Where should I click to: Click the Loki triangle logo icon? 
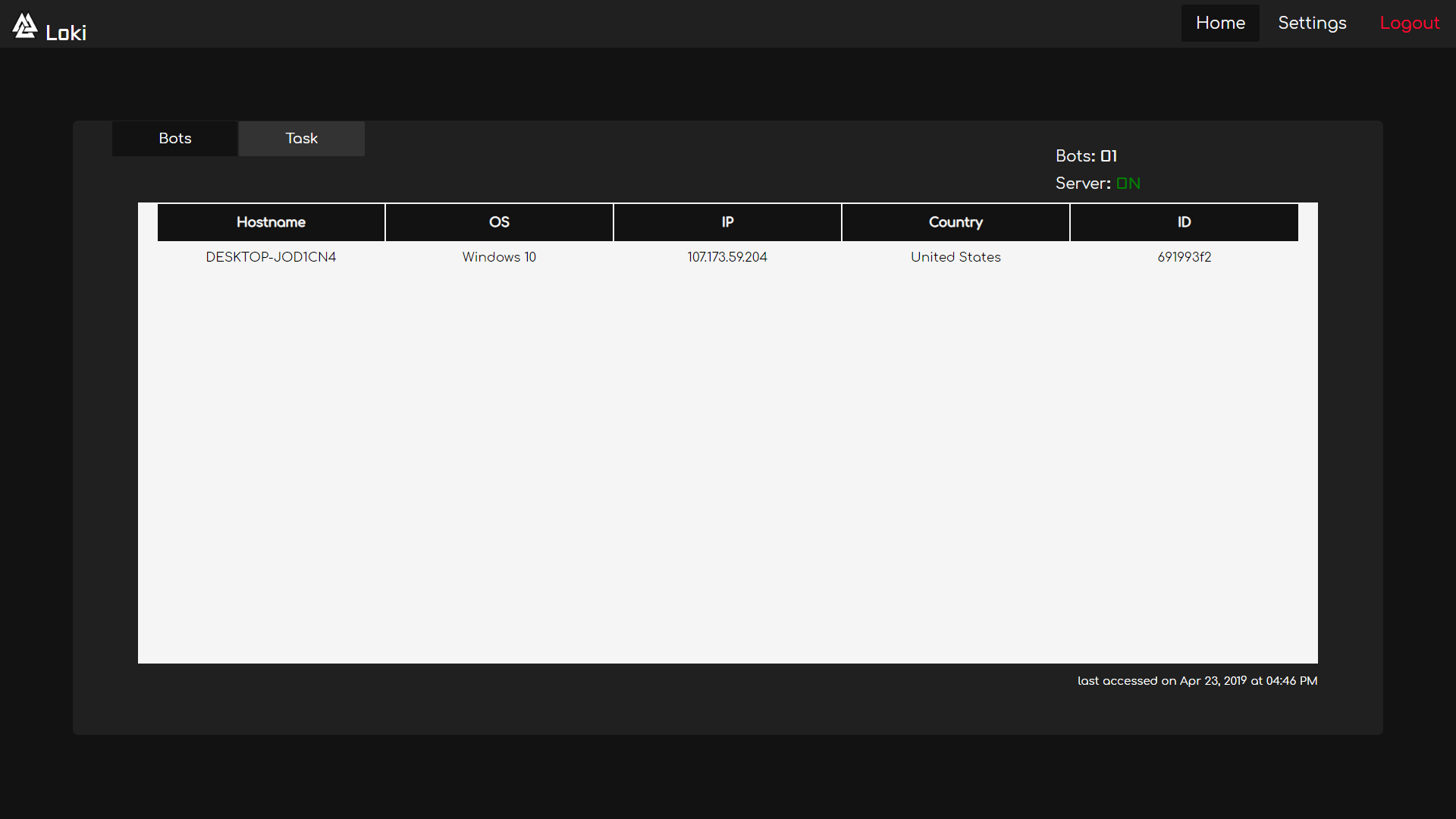tap(24, 25)
